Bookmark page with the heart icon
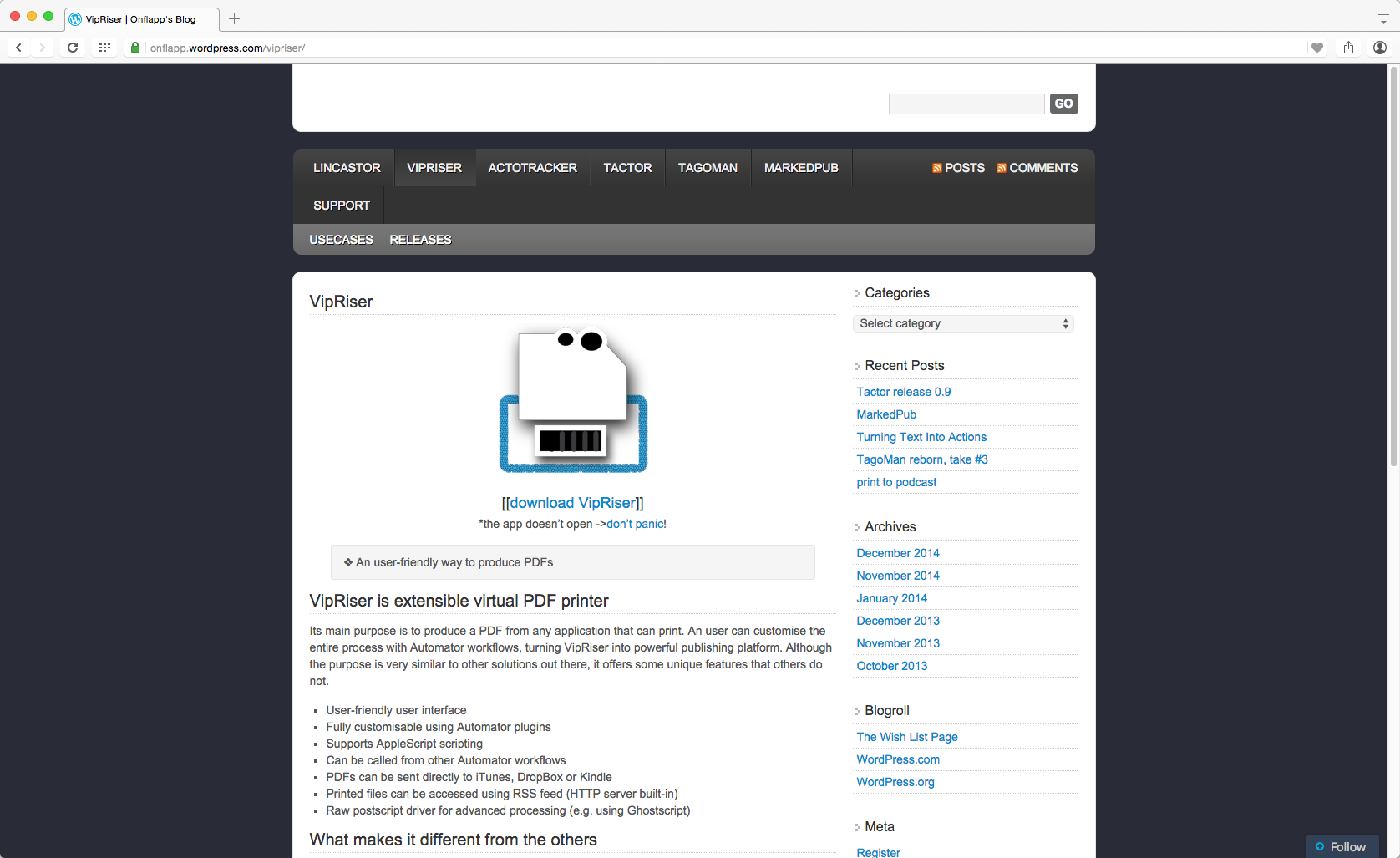The width and height of the screenshot is (1400, 858). [x=1317, y=48]
